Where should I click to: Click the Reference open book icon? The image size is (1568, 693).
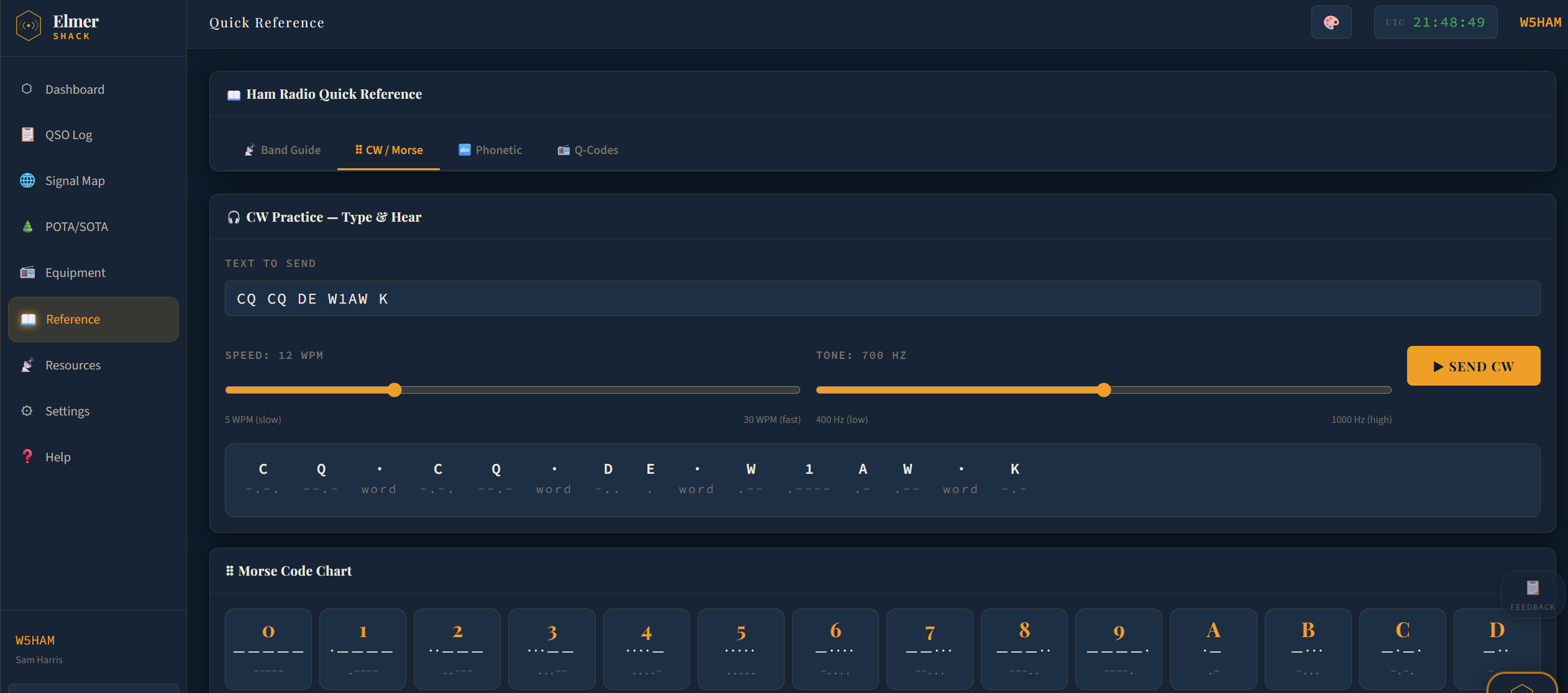pyautogui.click(x=29, y=319)
